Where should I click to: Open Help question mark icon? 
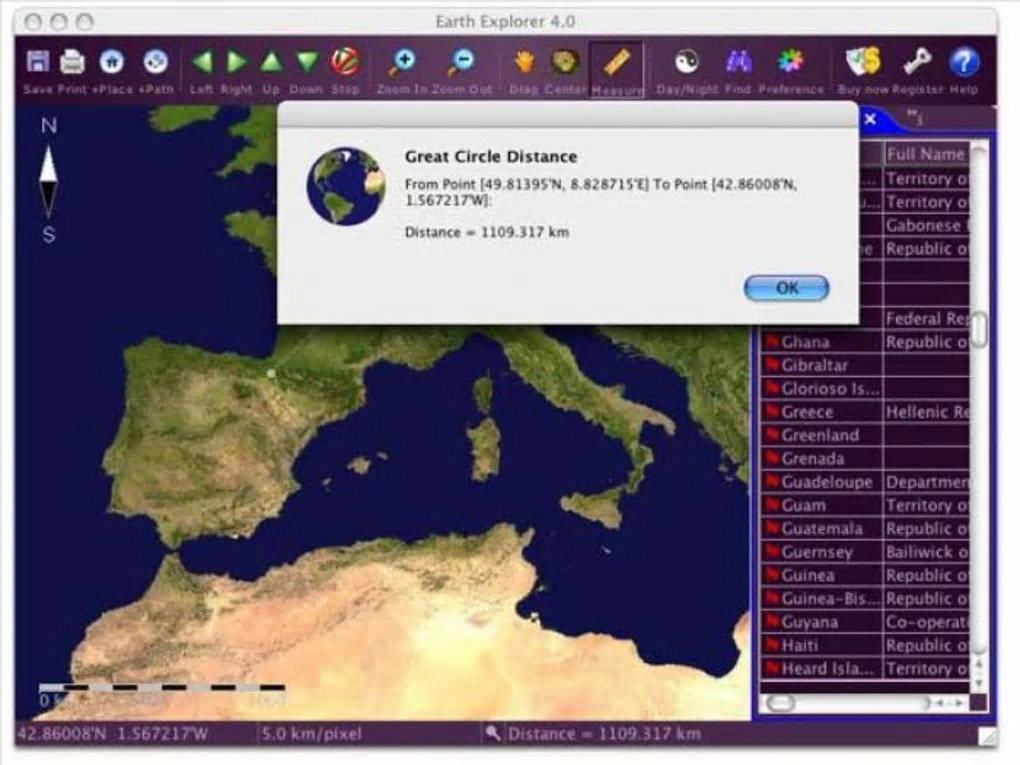pyautogui.click(x=964, y=62)
